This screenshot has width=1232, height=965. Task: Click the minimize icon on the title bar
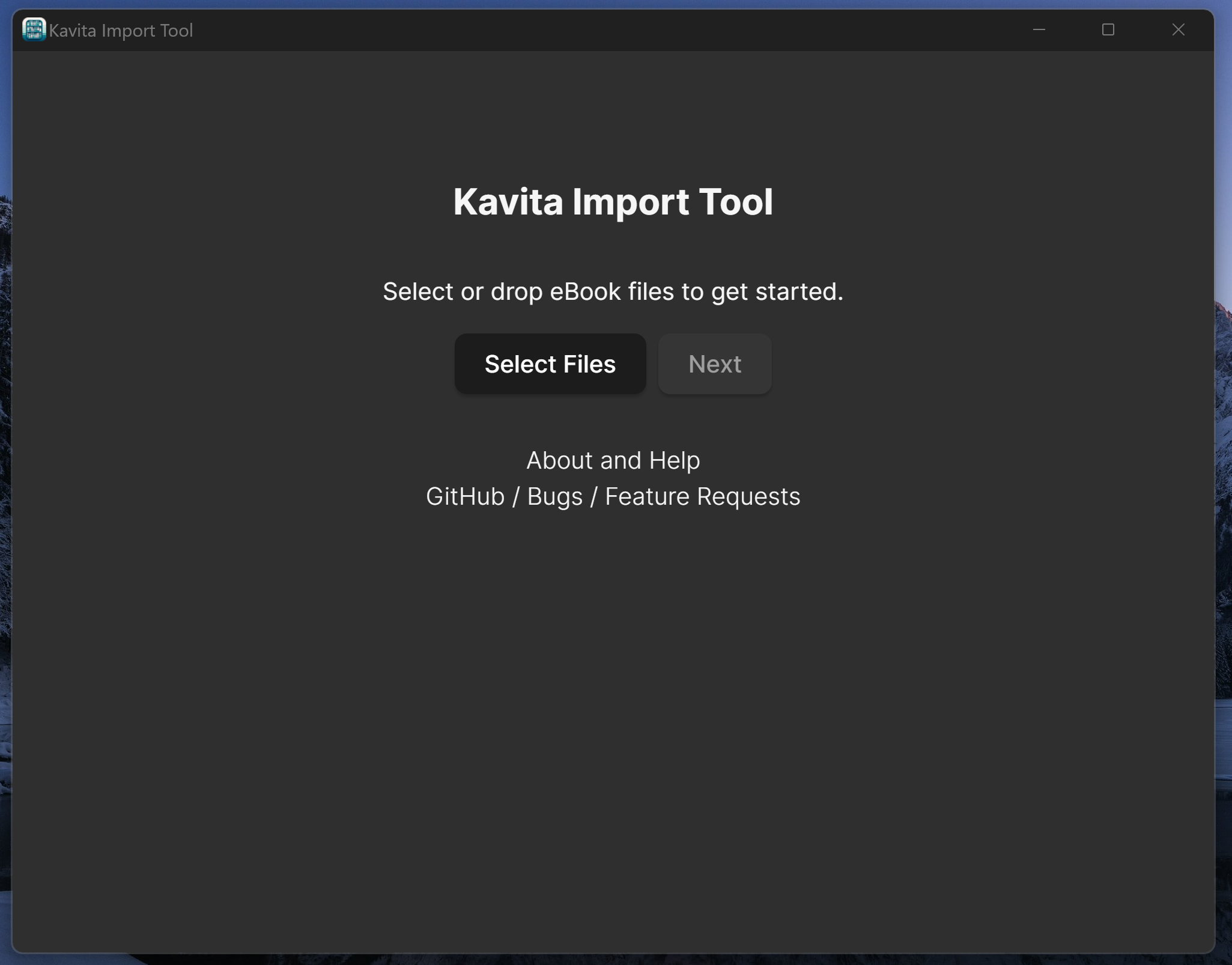pos(1039,29)
